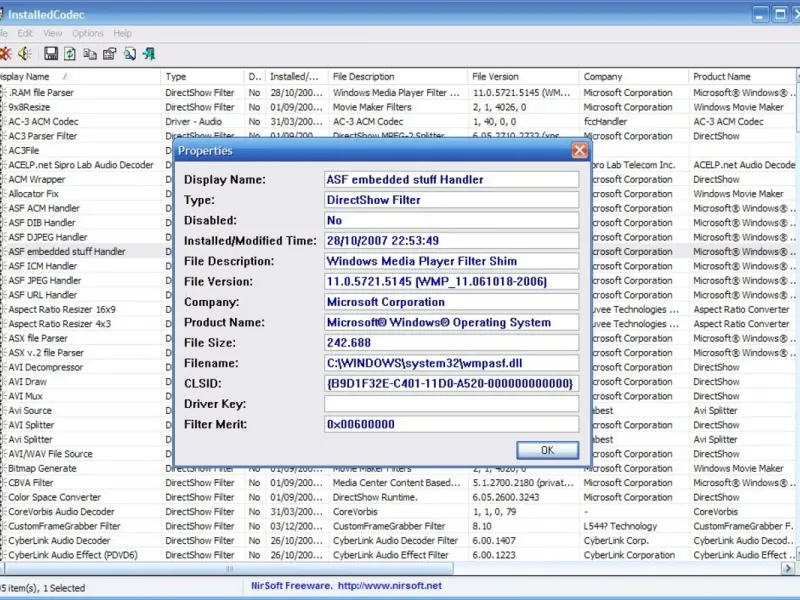
Task: Open the View menu
Action: click(53, 33)
